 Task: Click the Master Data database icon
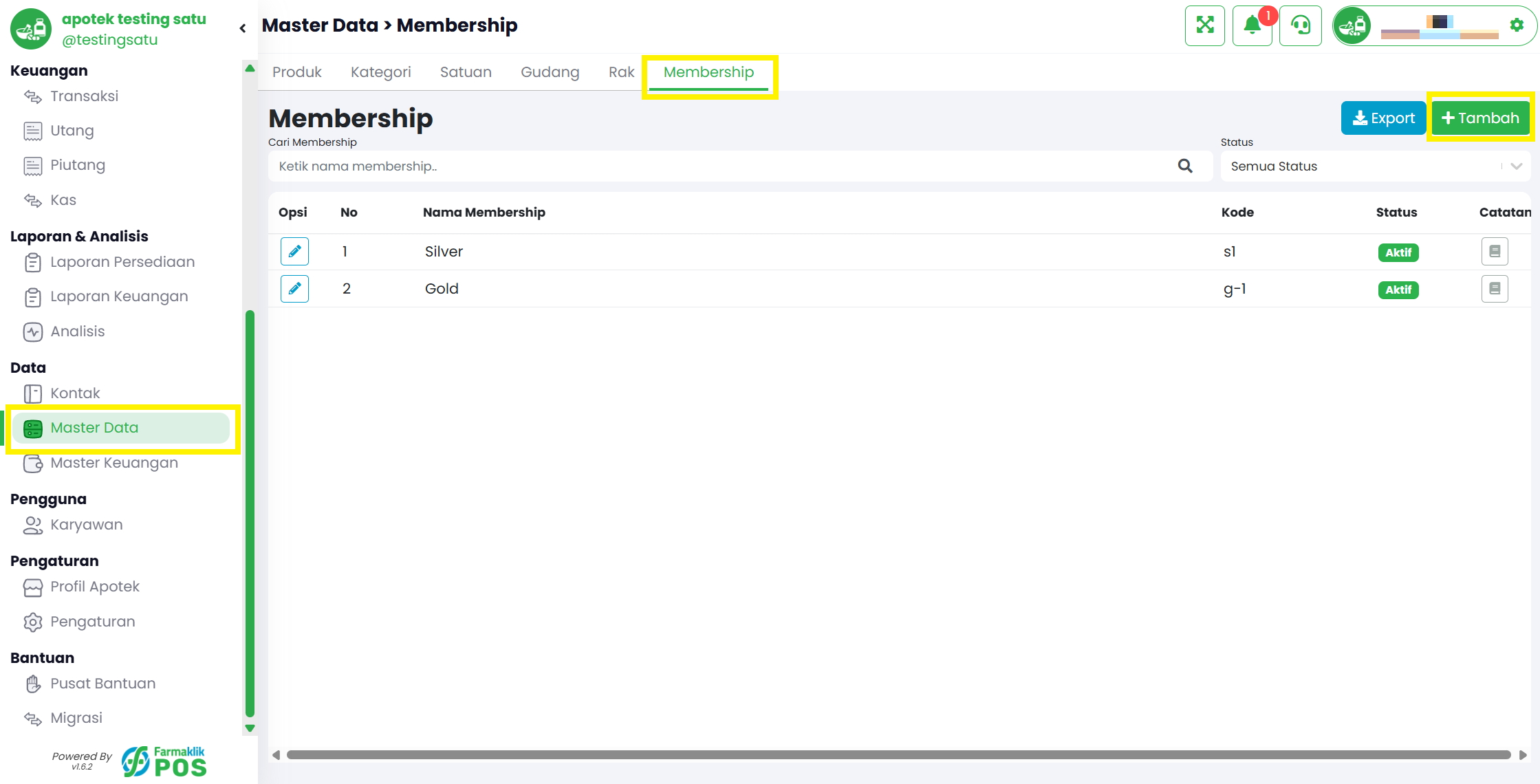click(32, 428)
